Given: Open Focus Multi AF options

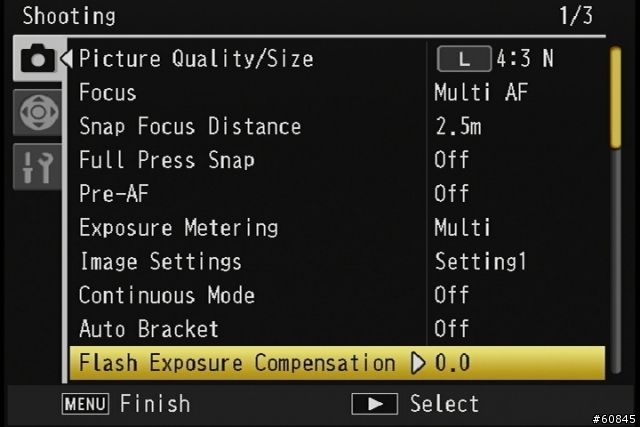Looking at the screenshot, I should [481, 92].
